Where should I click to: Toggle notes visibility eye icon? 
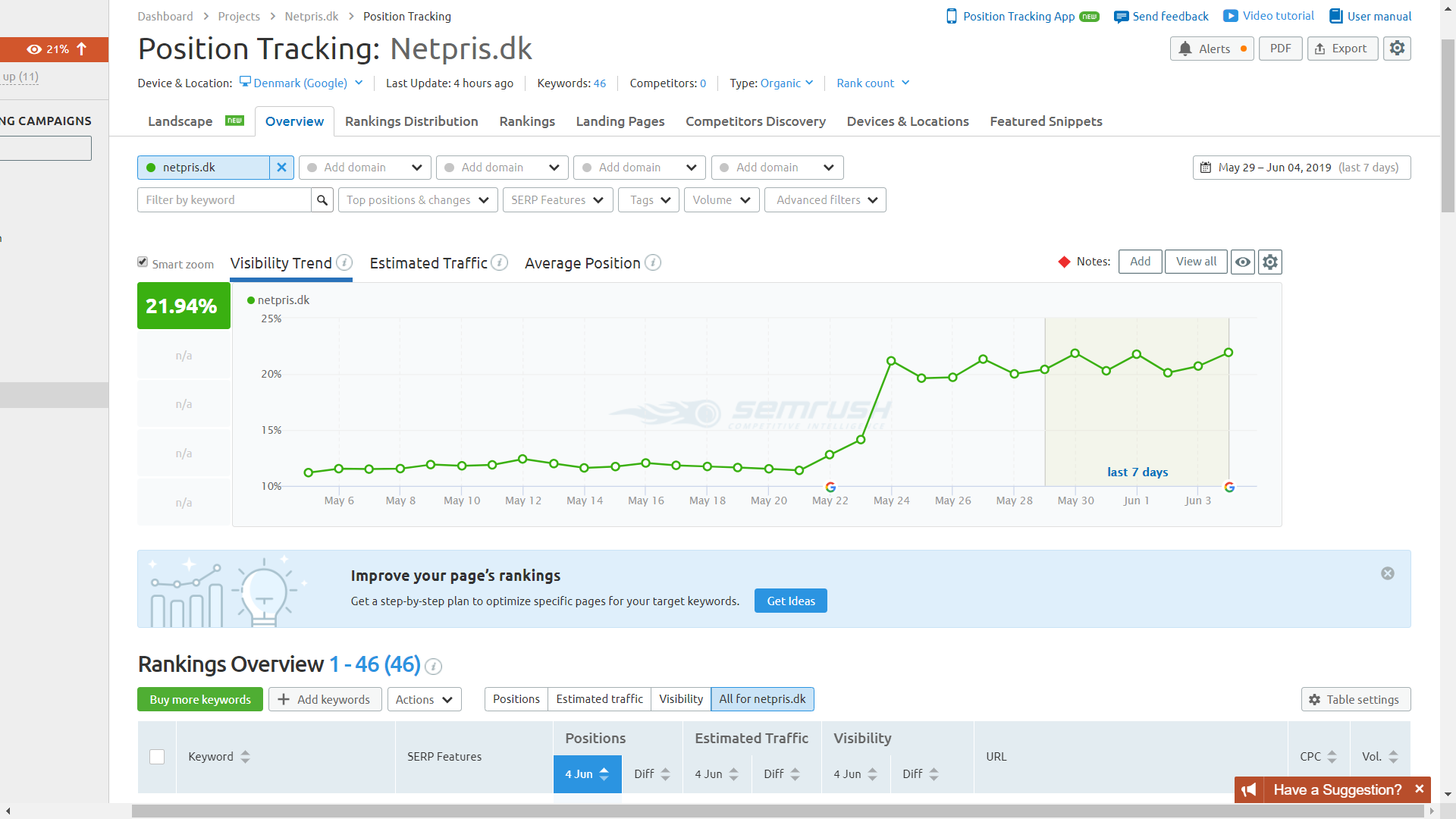1243,262
